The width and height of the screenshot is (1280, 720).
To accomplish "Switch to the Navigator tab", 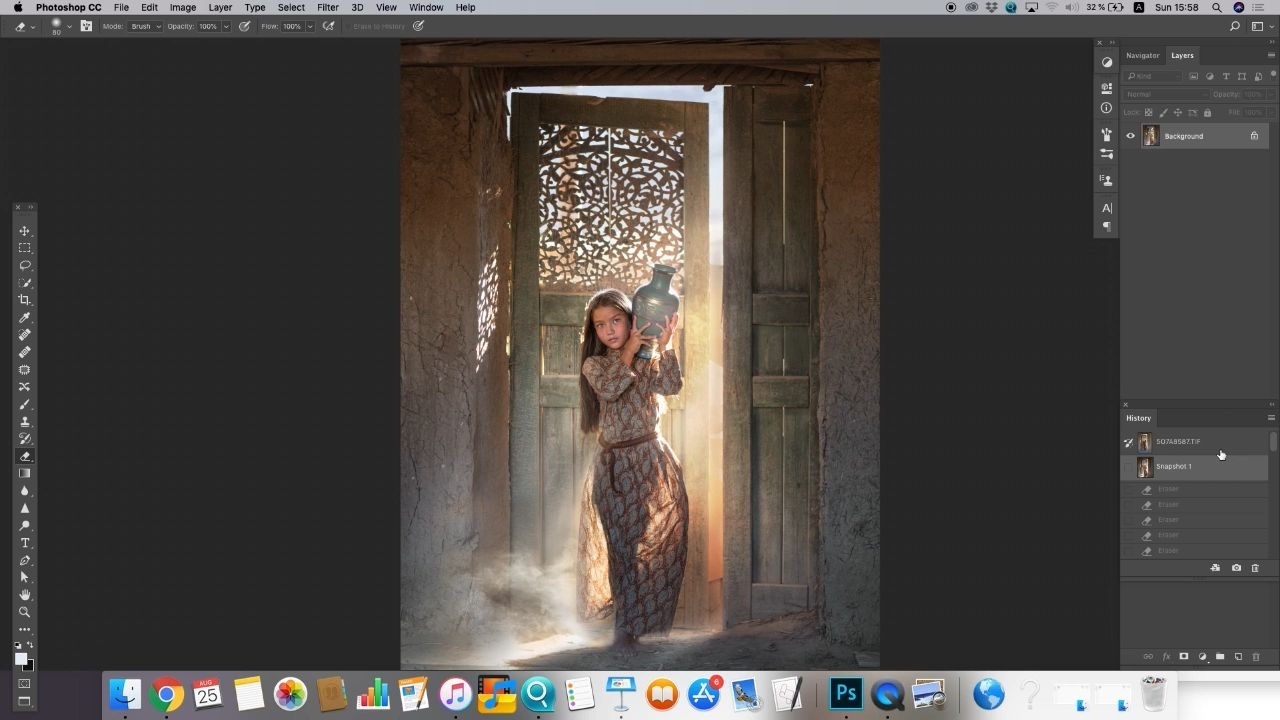I will (x=1142, y=55).
